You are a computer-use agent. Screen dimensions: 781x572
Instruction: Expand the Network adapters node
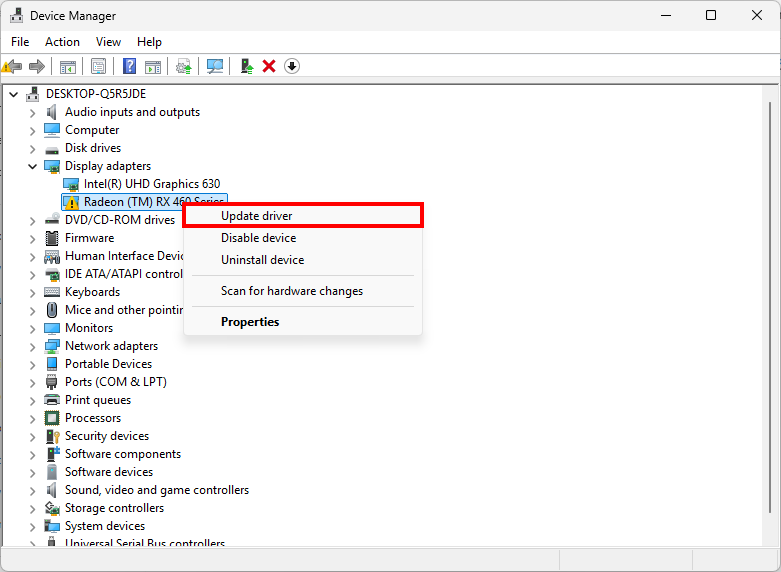pos(32,346)
